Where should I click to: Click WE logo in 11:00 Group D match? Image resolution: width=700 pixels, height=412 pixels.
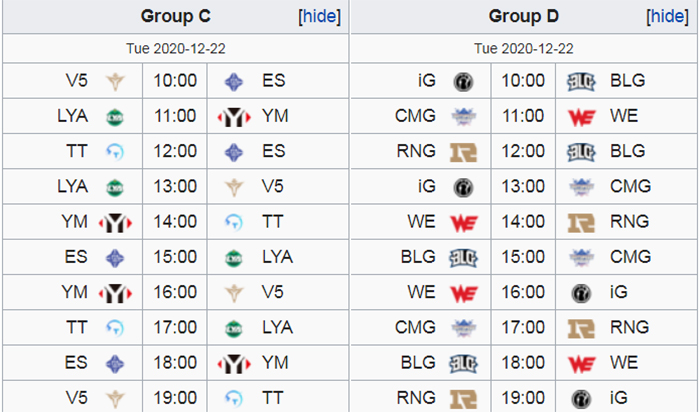(581, 117)
